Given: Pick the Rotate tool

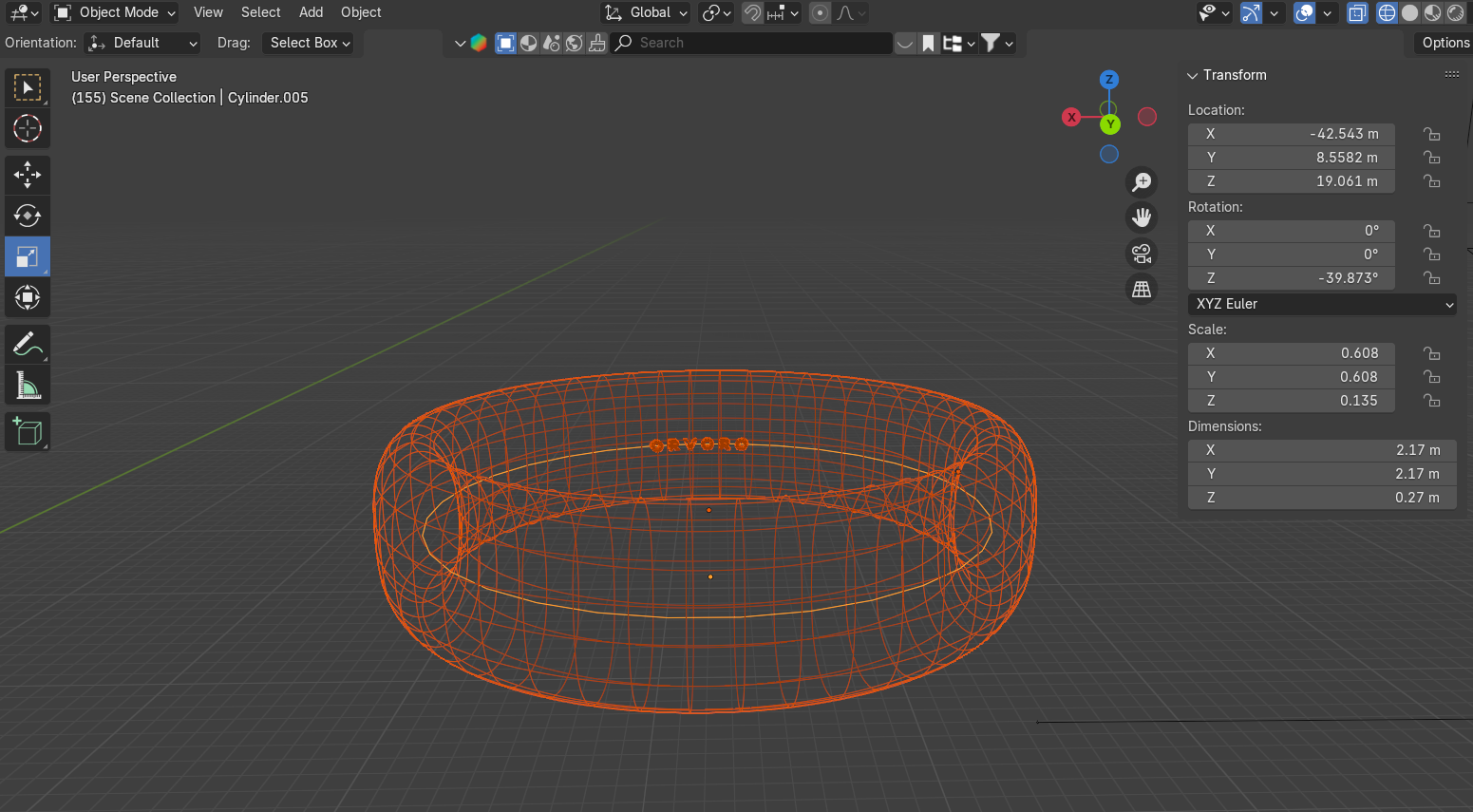Looking at the screenshot, I should pyautogui.click(x=28, y=216).
